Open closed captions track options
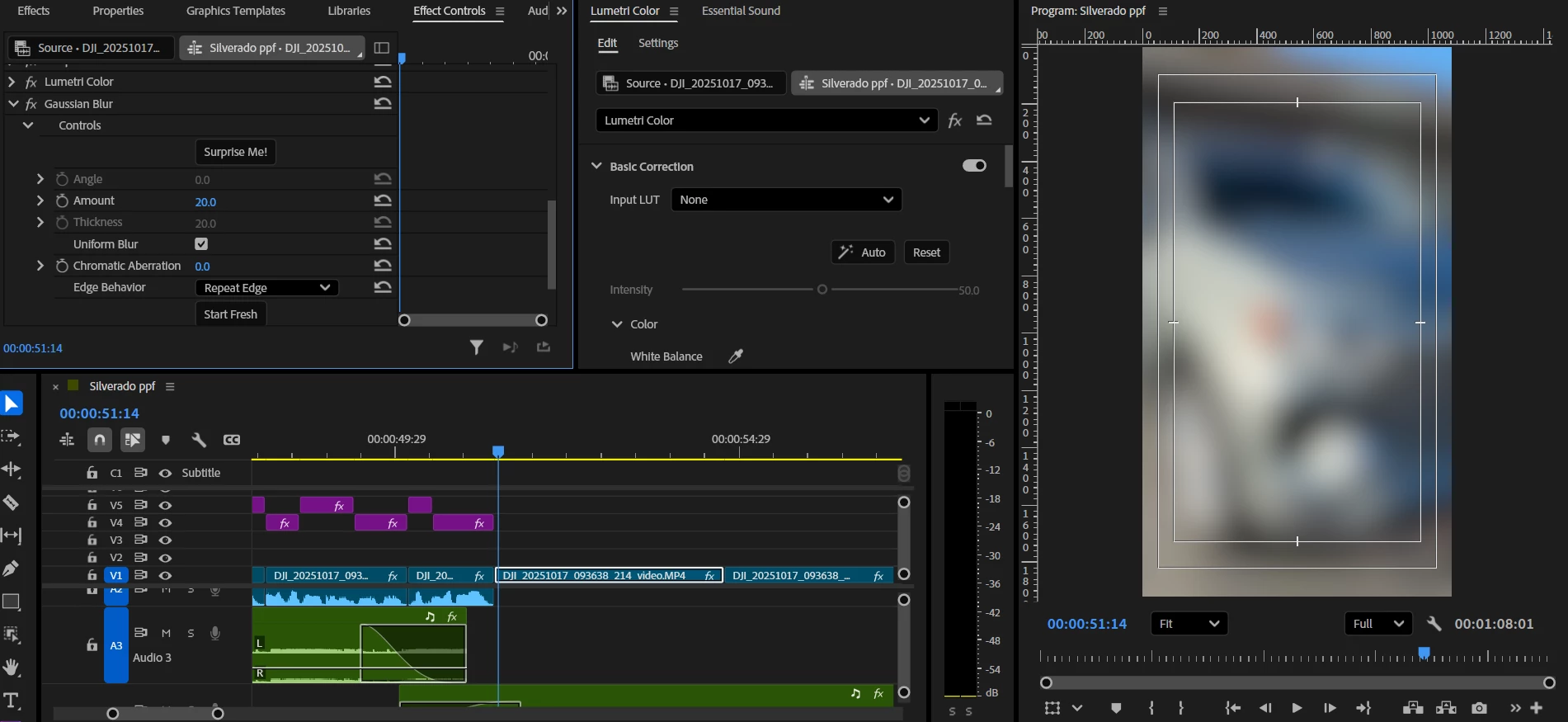This screenshot has height=722, width=1568. coord(232,440)
